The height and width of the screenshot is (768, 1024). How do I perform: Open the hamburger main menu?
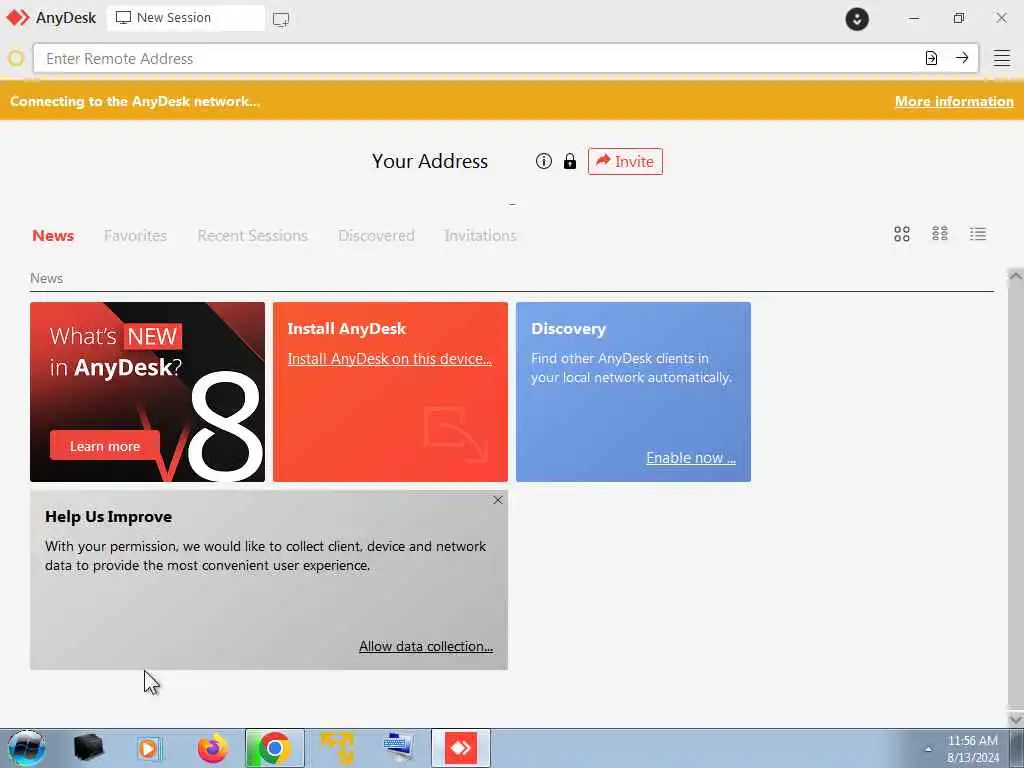1002,58
